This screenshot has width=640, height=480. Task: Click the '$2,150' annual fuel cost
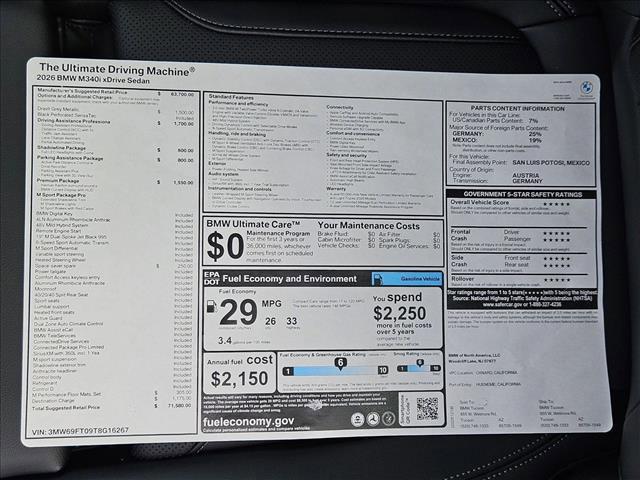[240, 379]
